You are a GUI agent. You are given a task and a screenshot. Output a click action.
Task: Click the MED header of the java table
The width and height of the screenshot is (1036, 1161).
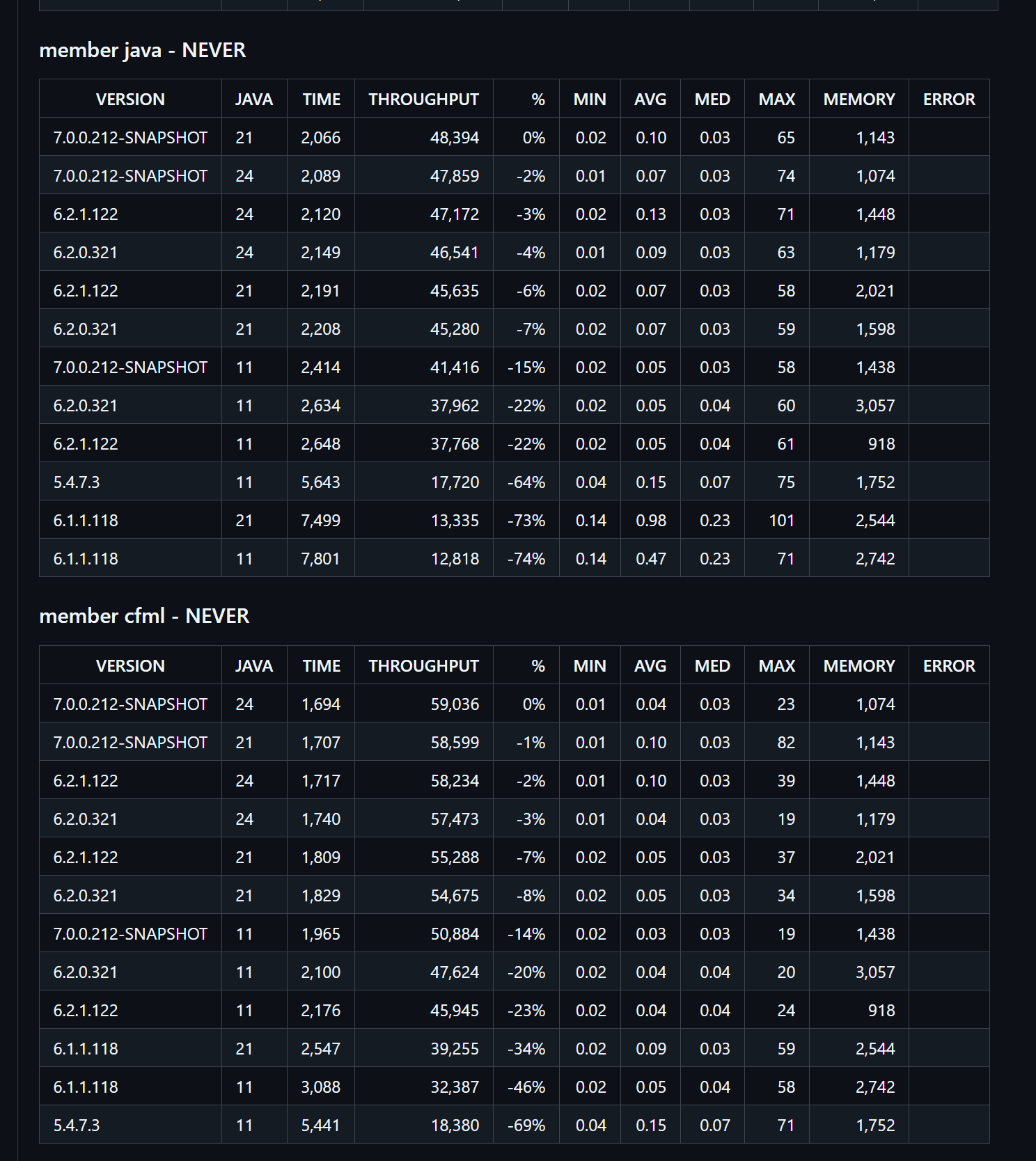coord(712,99)
